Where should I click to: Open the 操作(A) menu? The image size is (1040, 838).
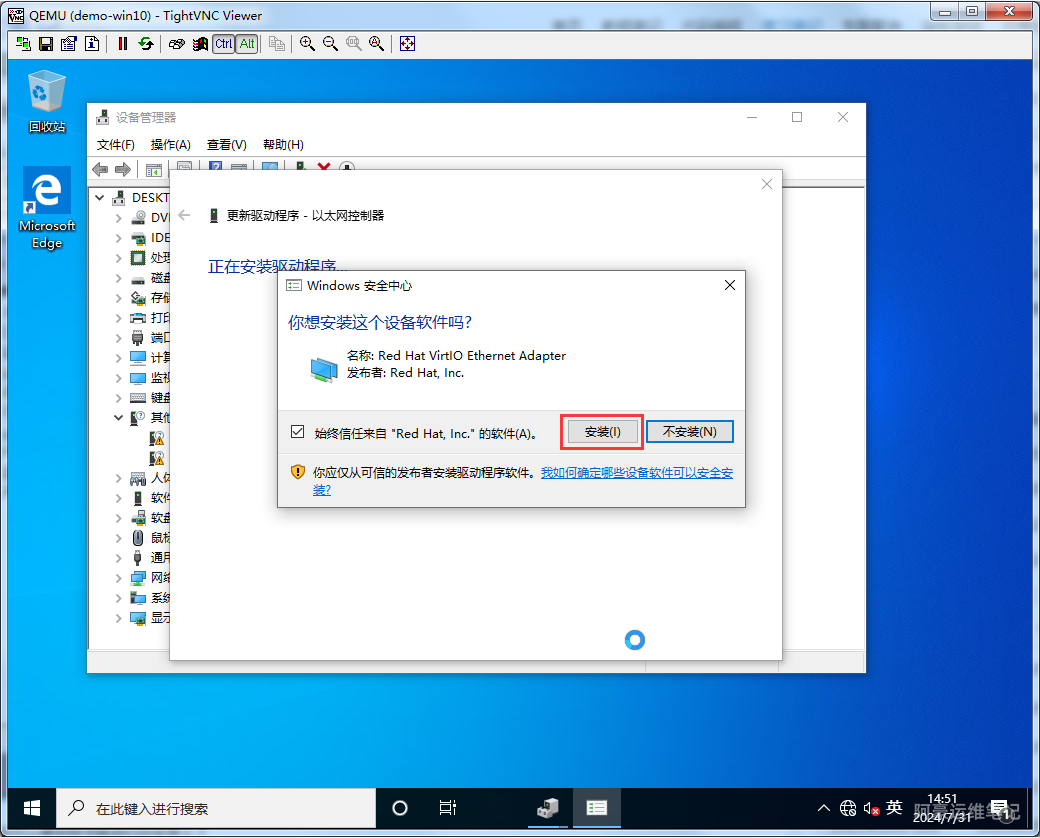click(170, 145)
